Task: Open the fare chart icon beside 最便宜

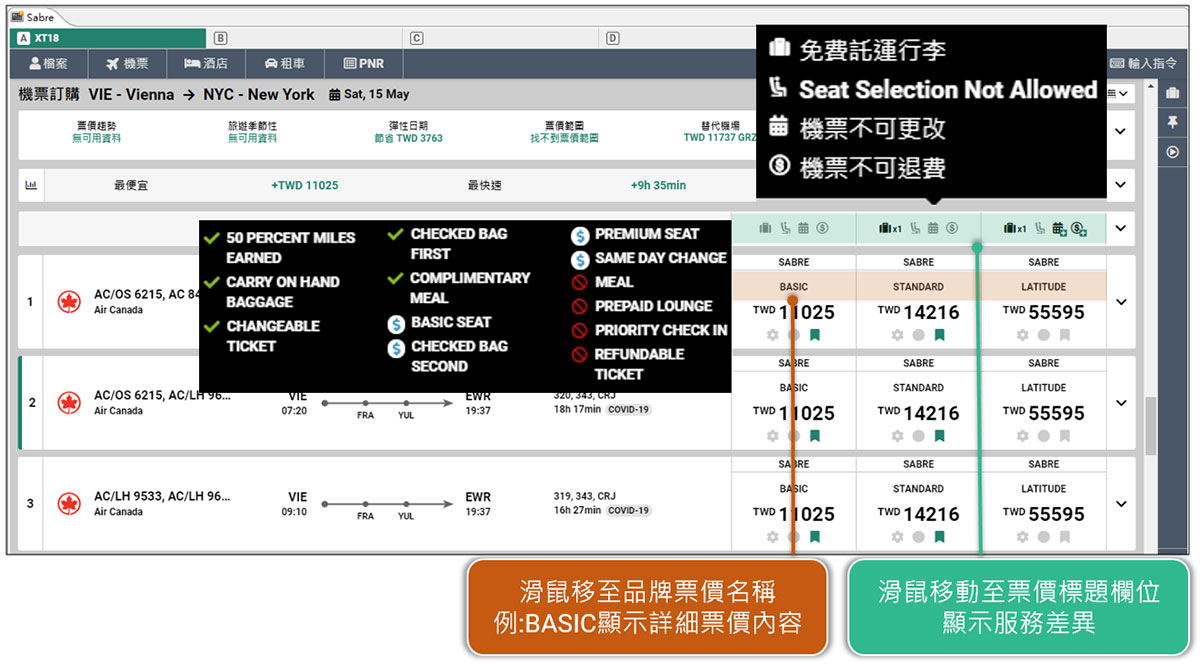Action: pyautogui.click(x=31, y=185)
